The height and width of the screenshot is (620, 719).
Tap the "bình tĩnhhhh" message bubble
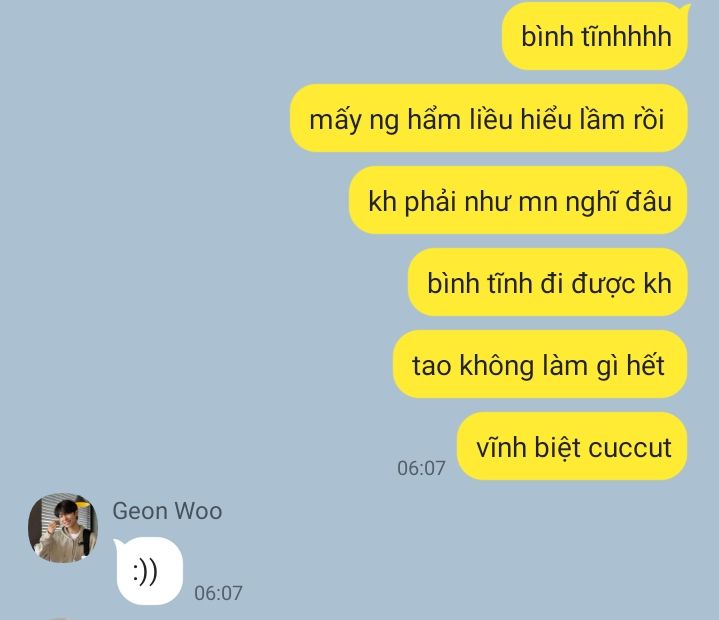tap(595, 36)
